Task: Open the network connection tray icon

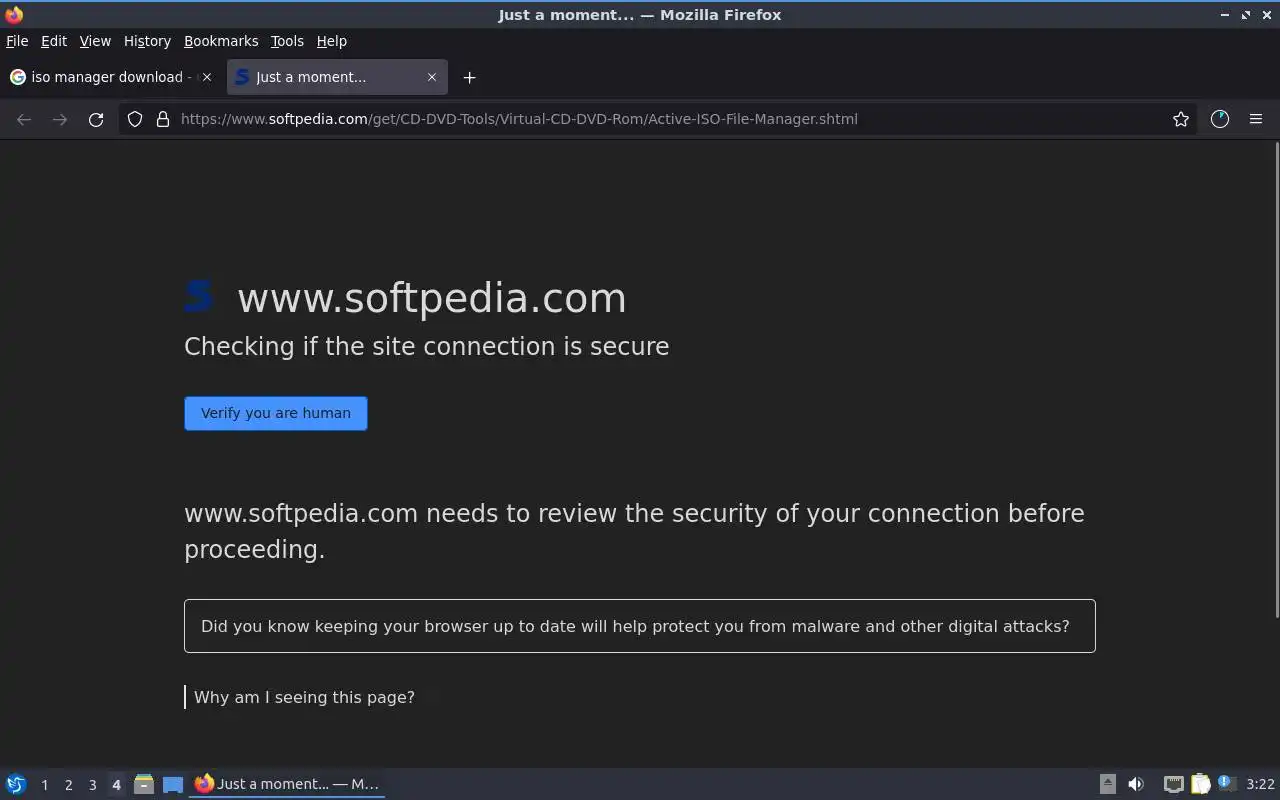Action: 1173,784
